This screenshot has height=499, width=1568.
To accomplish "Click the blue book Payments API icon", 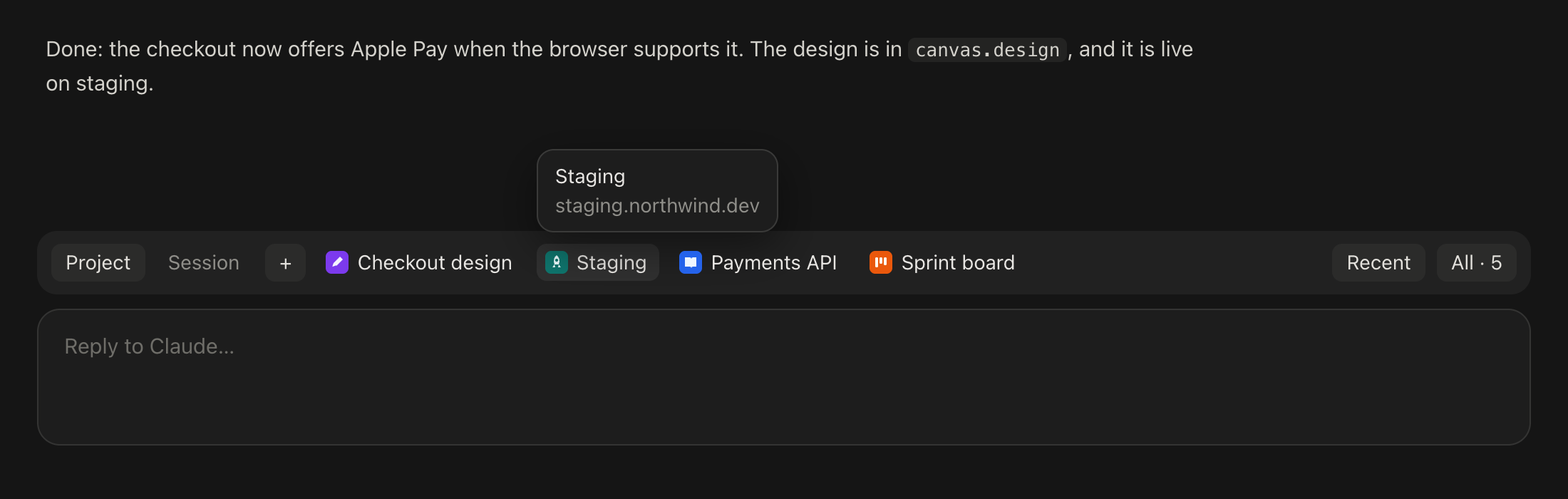I will click(x=691, y=262).
